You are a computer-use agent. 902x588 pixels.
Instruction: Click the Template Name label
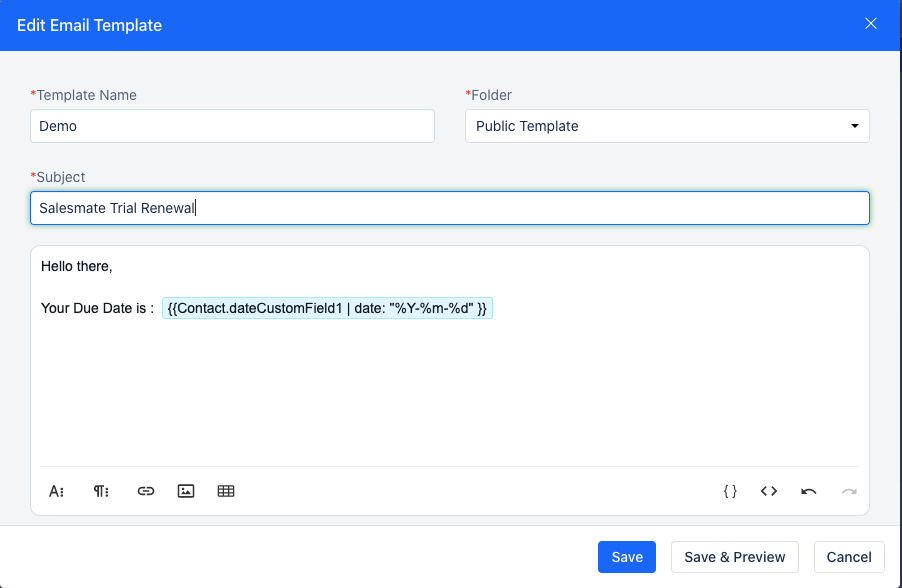[84, 95]
